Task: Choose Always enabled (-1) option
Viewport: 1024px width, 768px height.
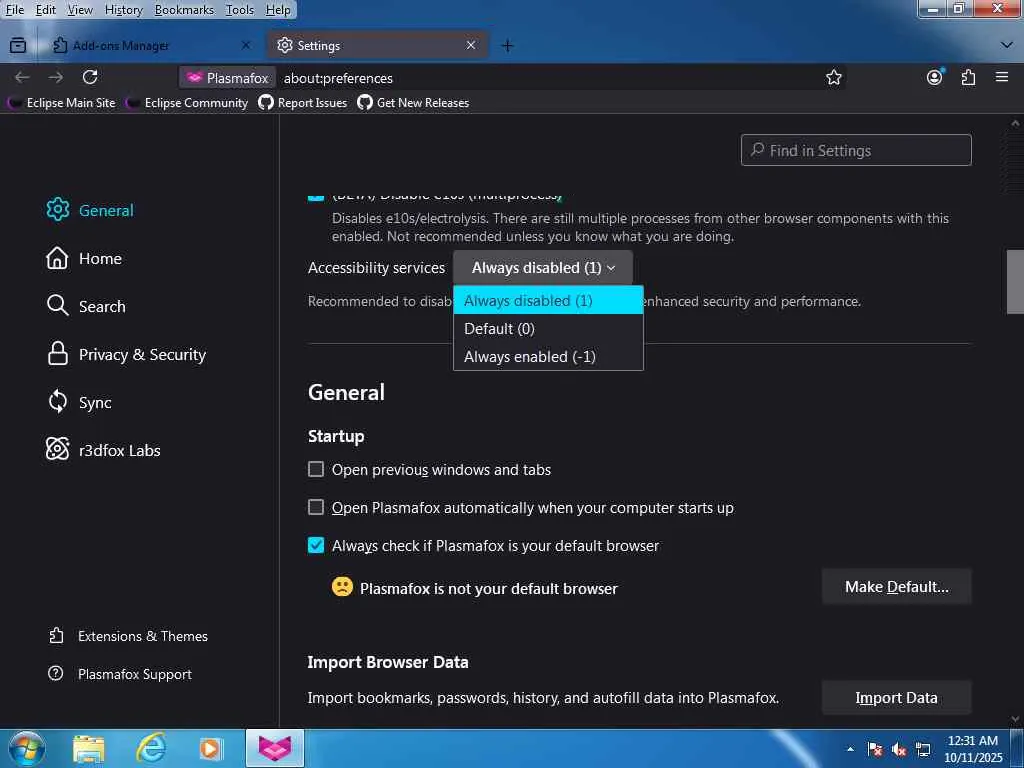Action: pos(548,357)
